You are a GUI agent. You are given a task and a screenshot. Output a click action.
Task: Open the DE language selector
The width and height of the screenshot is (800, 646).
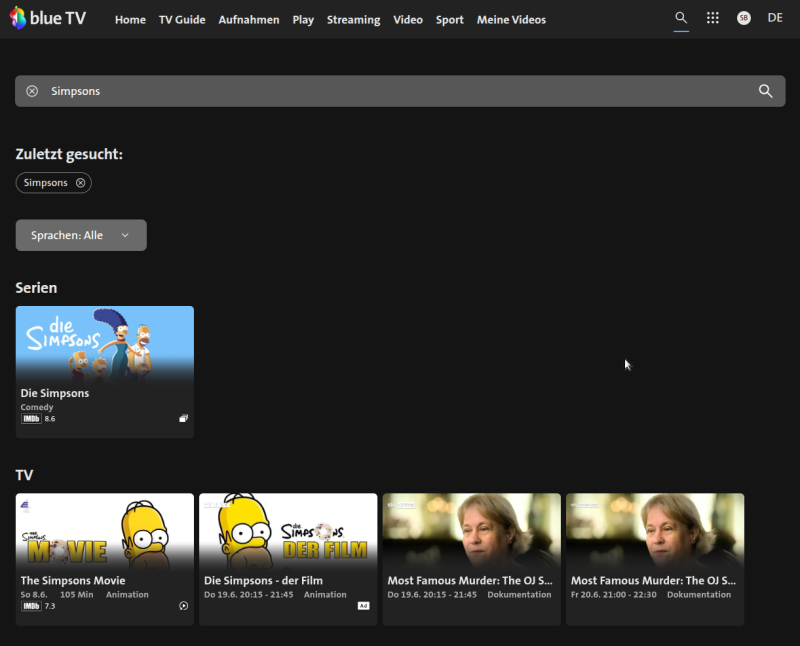775,18
